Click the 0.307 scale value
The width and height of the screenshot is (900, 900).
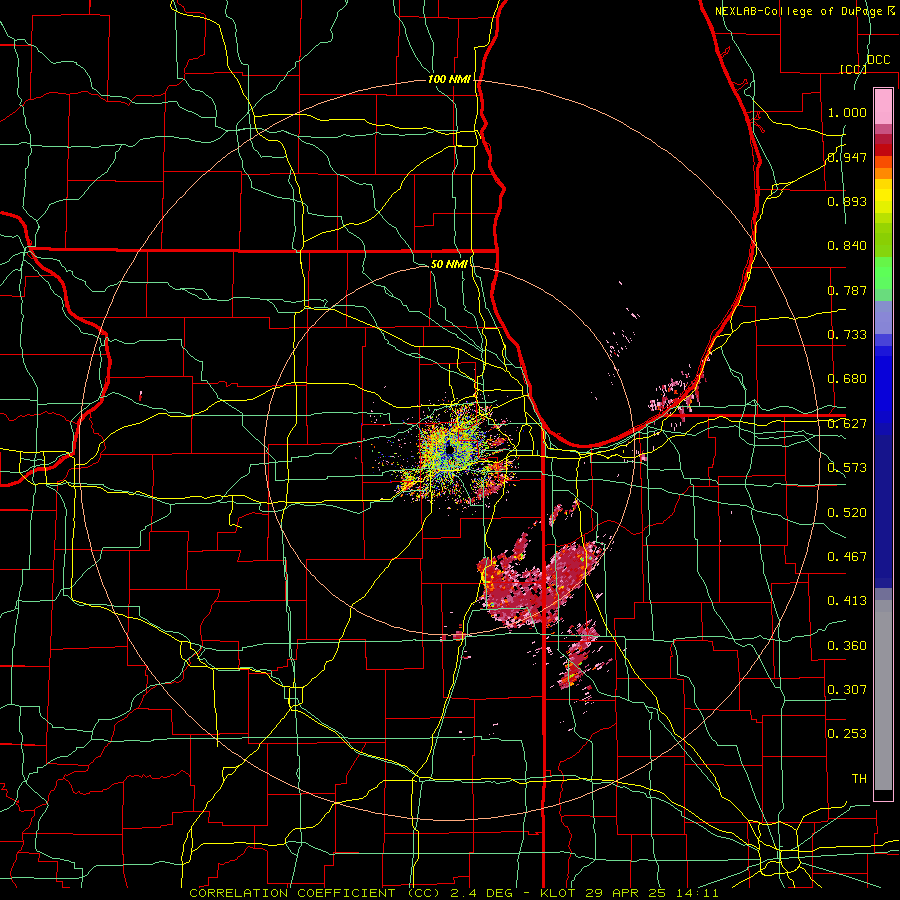[x=847, y=690]
